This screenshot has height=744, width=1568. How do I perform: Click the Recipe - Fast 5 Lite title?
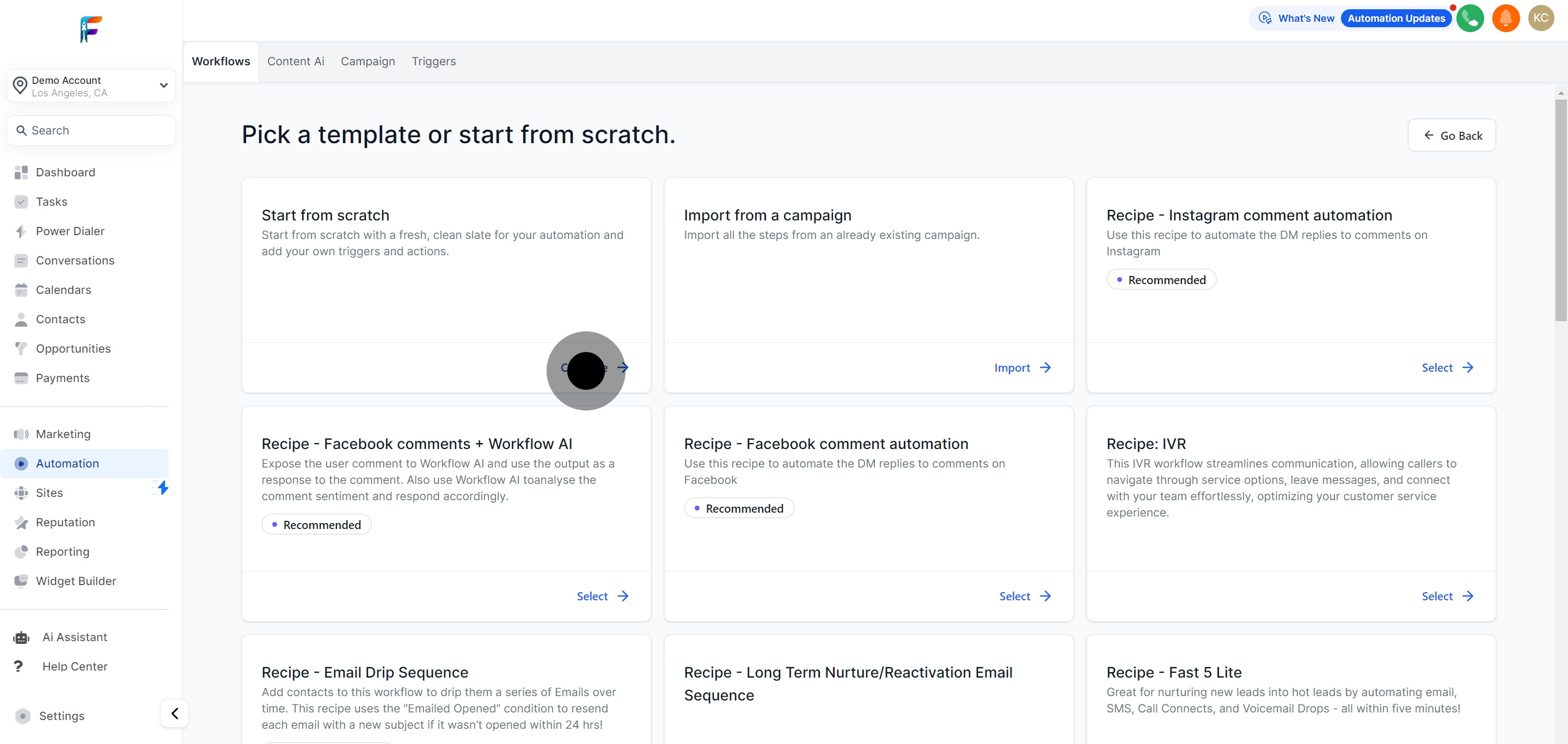click(1174, 673)
